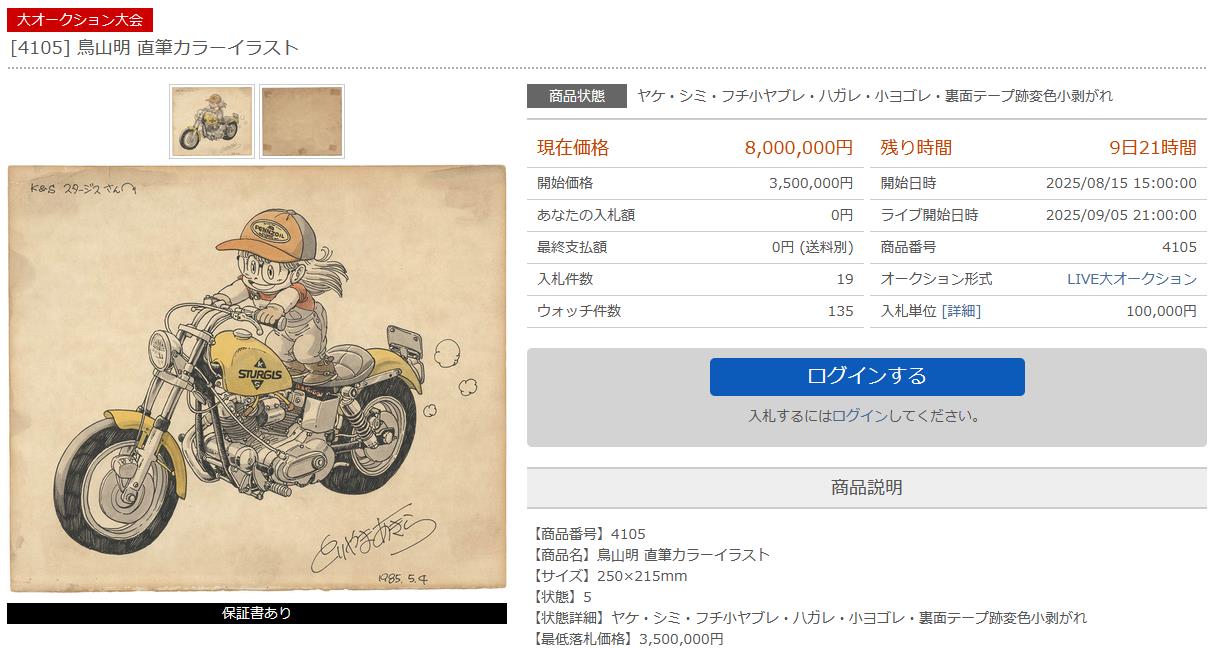Follow the ログイン link in the bidding notice
Image resolution: width=1209 pixels, height=648 pixels.
pos(859,416)
